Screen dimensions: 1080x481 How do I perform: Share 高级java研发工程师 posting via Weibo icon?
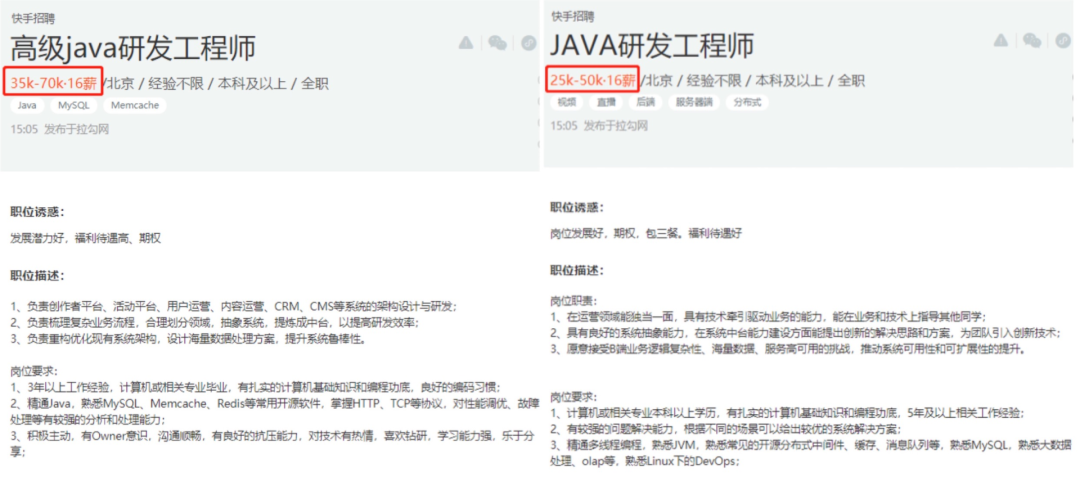528,43
